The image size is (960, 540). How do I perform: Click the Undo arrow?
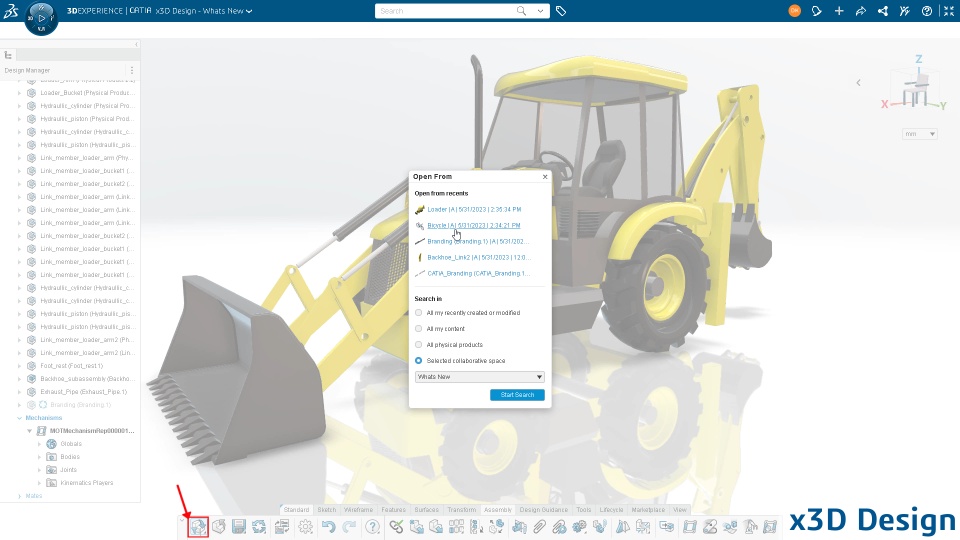click(329, 527)
